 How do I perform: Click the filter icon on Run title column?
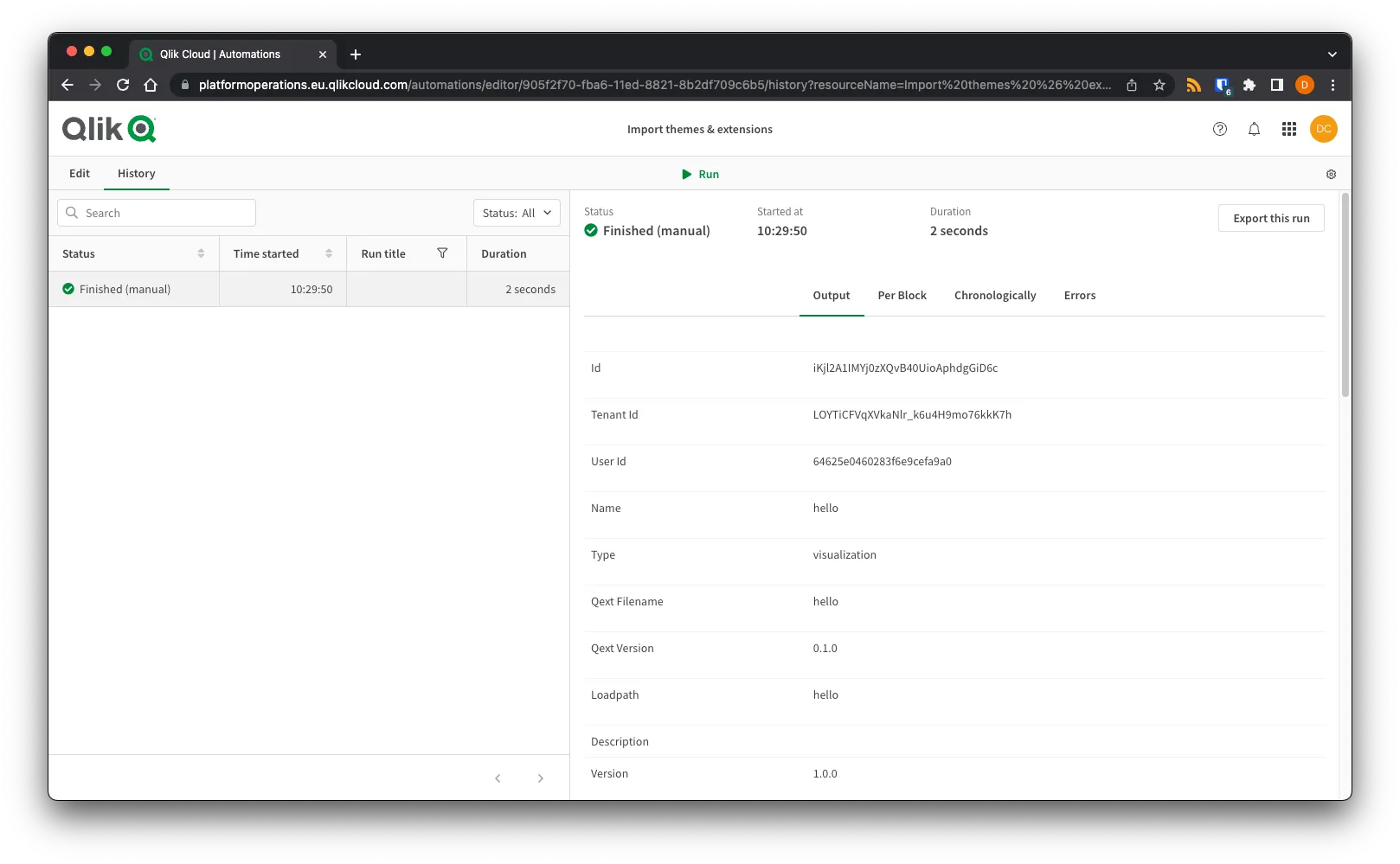pos(442,253)
